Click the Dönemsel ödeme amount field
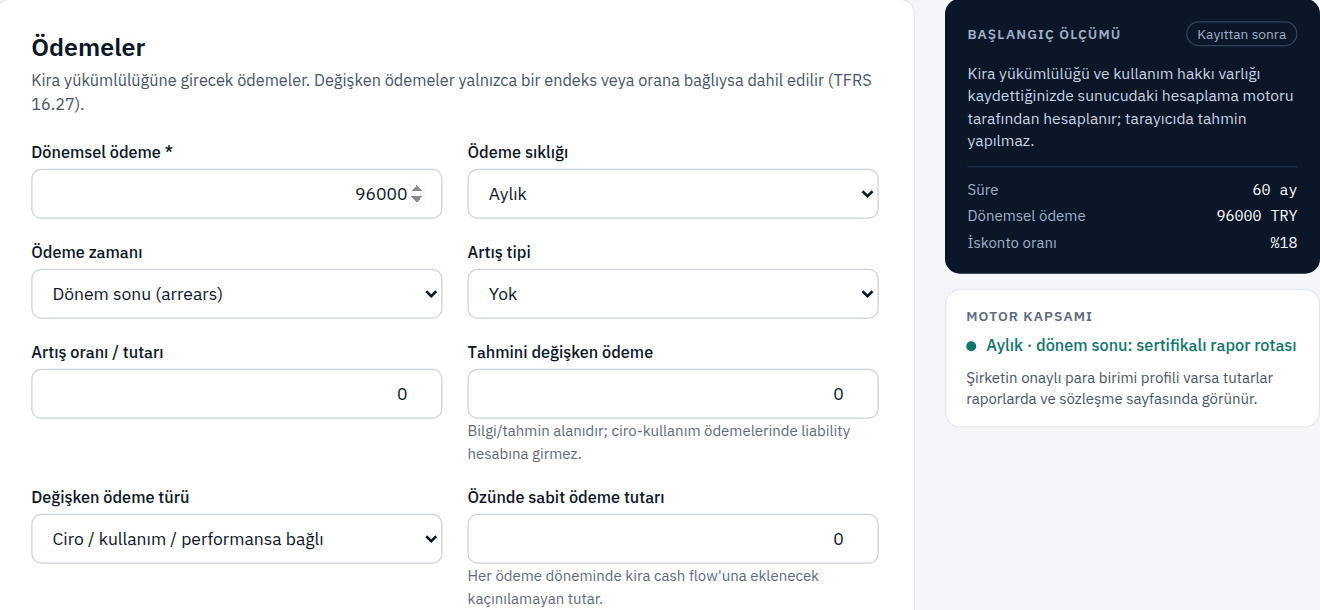 tap(236, 194)
